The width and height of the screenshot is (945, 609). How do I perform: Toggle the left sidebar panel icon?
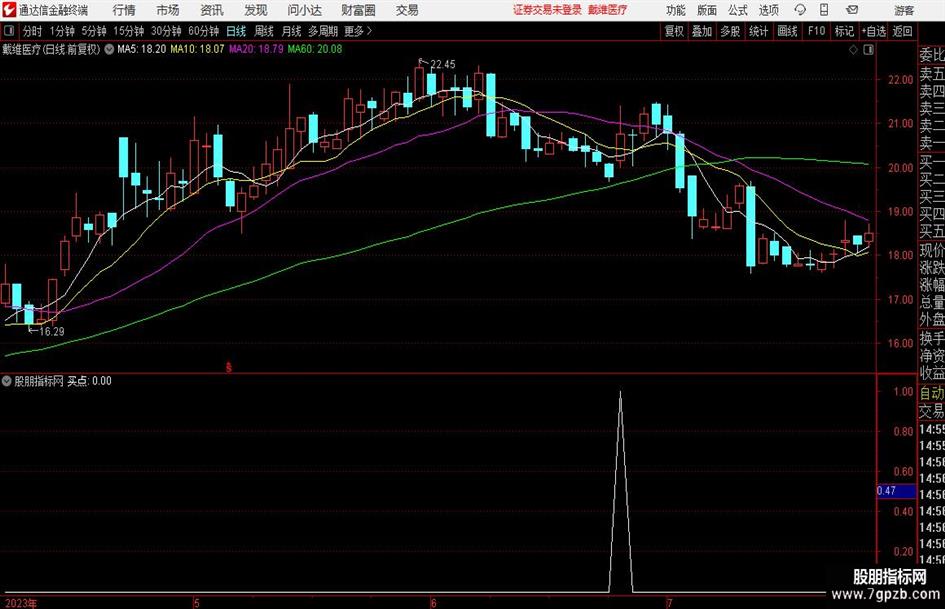[8, 31]
